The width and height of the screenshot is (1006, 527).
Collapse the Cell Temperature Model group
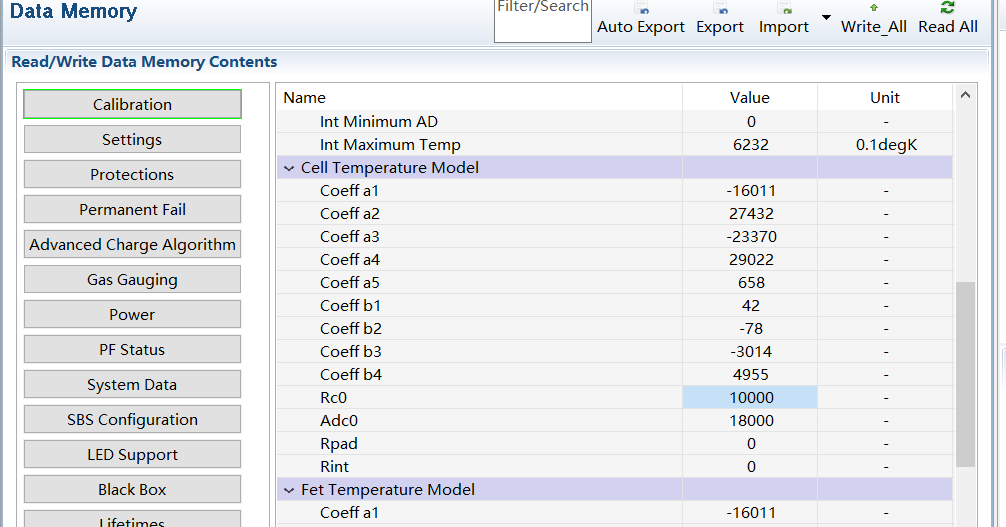290,168
